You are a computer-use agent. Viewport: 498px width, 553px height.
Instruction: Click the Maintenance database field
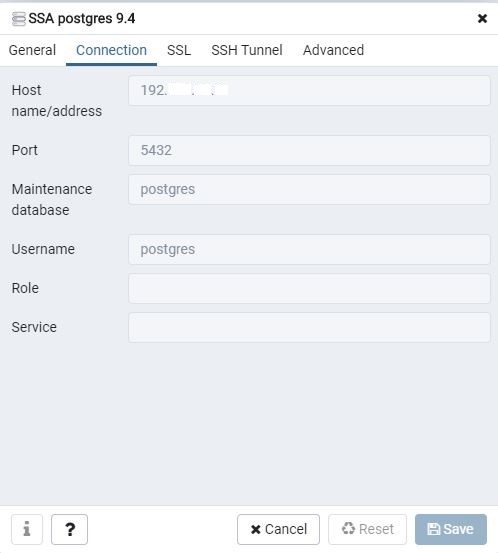click(309, 189)
